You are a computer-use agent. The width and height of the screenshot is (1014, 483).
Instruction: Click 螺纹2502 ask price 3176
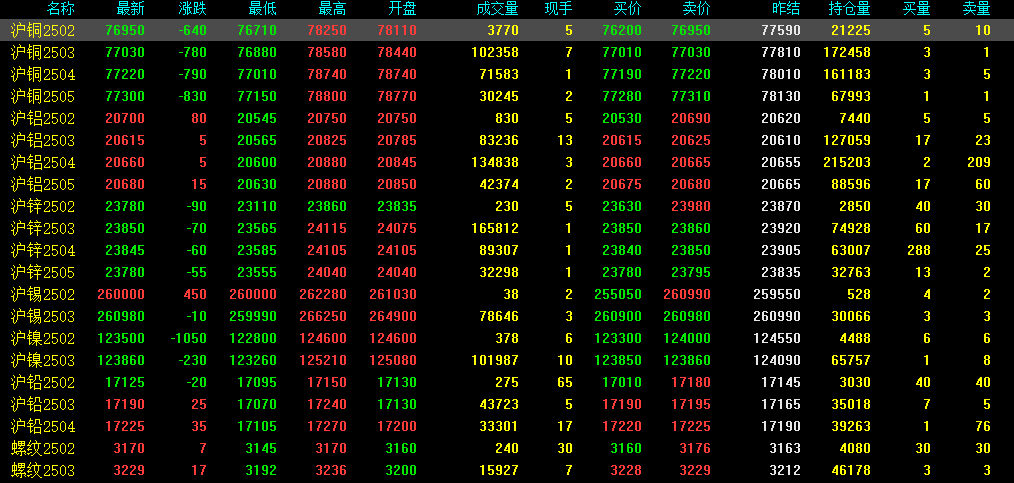click(695, 448)
